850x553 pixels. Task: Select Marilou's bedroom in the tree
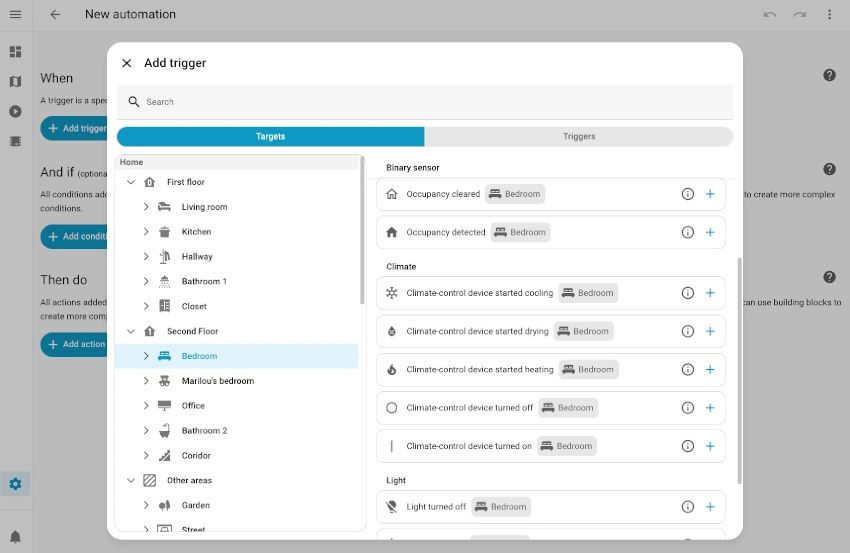click(217, 381)
